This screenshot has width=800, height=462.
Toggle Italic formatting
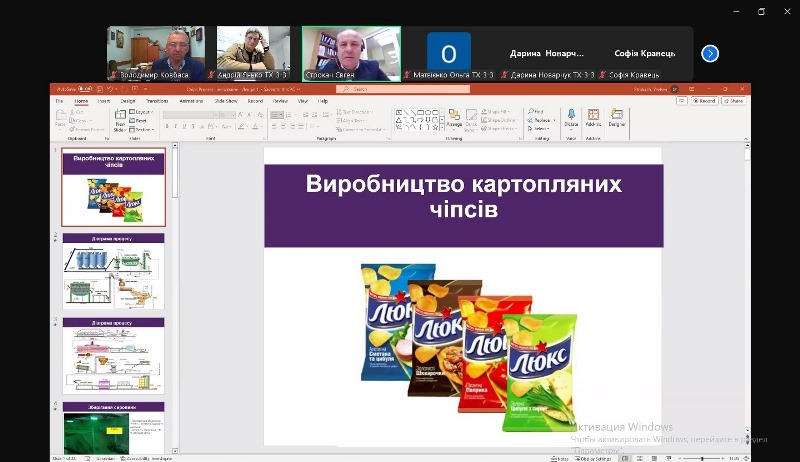pos(176,126)
